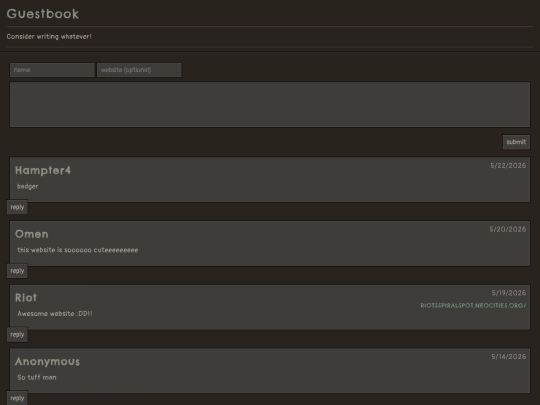Focus the website (optional) field
The image size is (540, 405).
(x=139, y=70)
